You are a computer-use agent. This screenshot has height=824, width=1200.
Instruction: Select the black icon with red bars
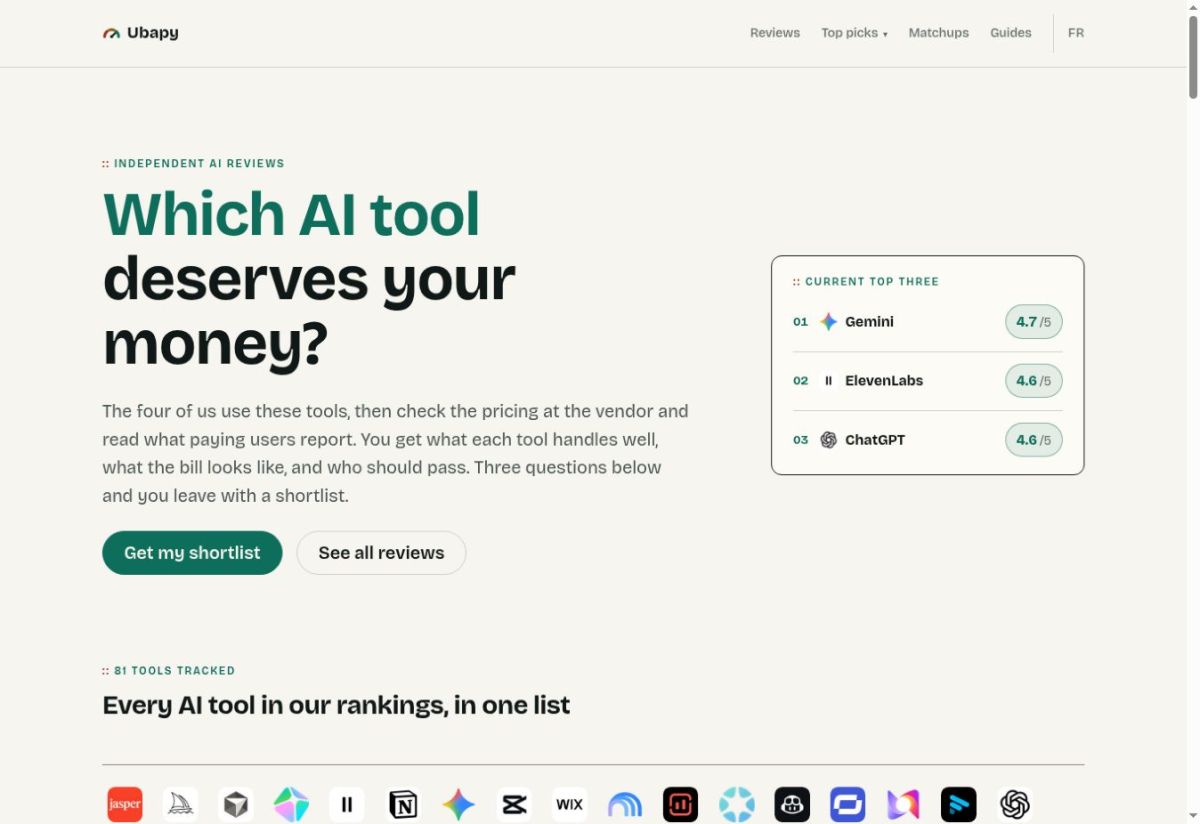pos(680,804)
